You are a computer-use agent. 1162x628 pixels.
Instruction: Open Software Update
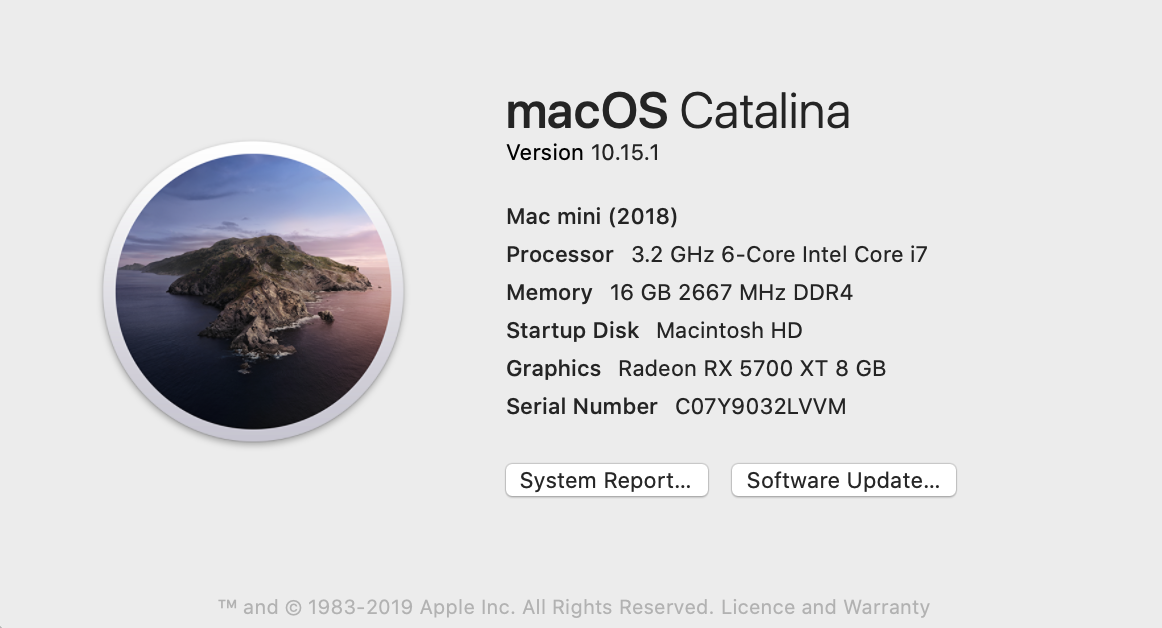tap(843, 480)
